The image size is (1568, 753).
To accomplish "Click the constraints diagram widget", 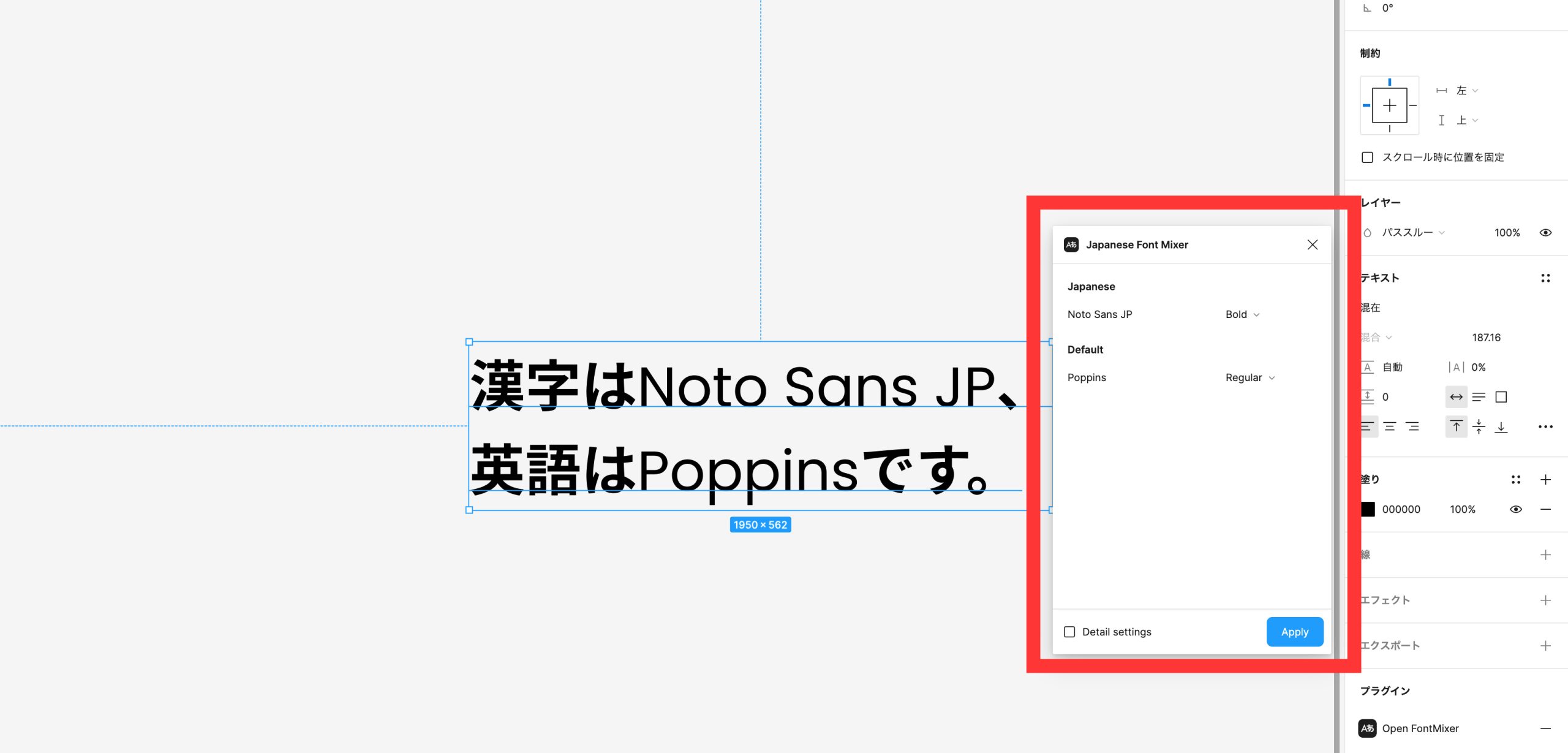I will (x=1389, y=105).
